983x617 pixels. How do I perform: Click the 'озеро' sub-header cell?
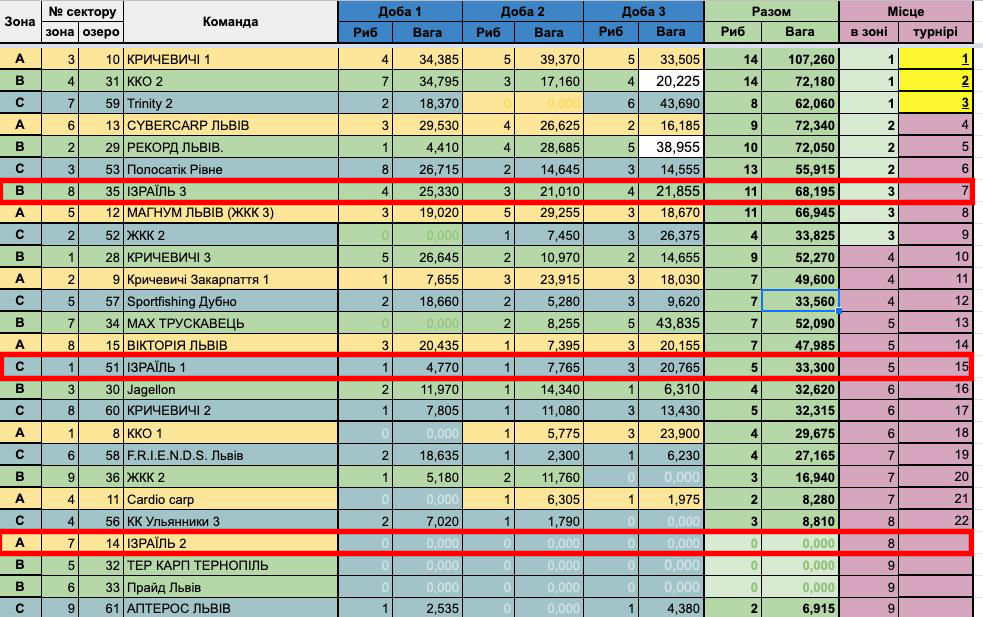(100, 32)
